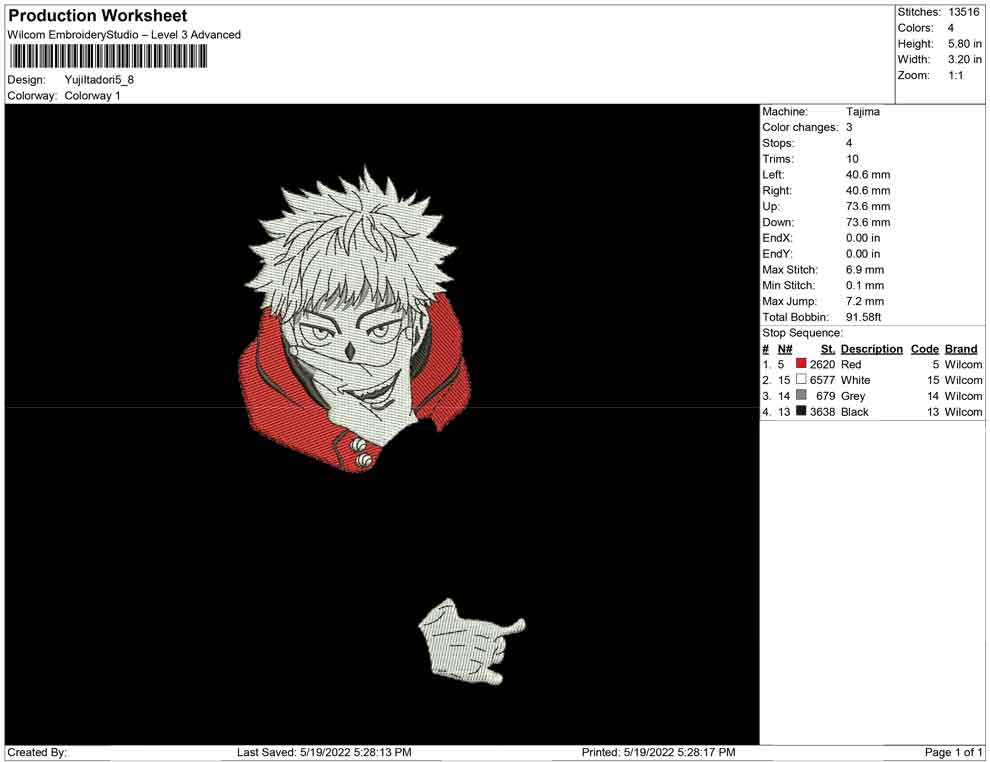Click the stitch count '3638' for Black

pyautogui.click(x=823, y=412)
